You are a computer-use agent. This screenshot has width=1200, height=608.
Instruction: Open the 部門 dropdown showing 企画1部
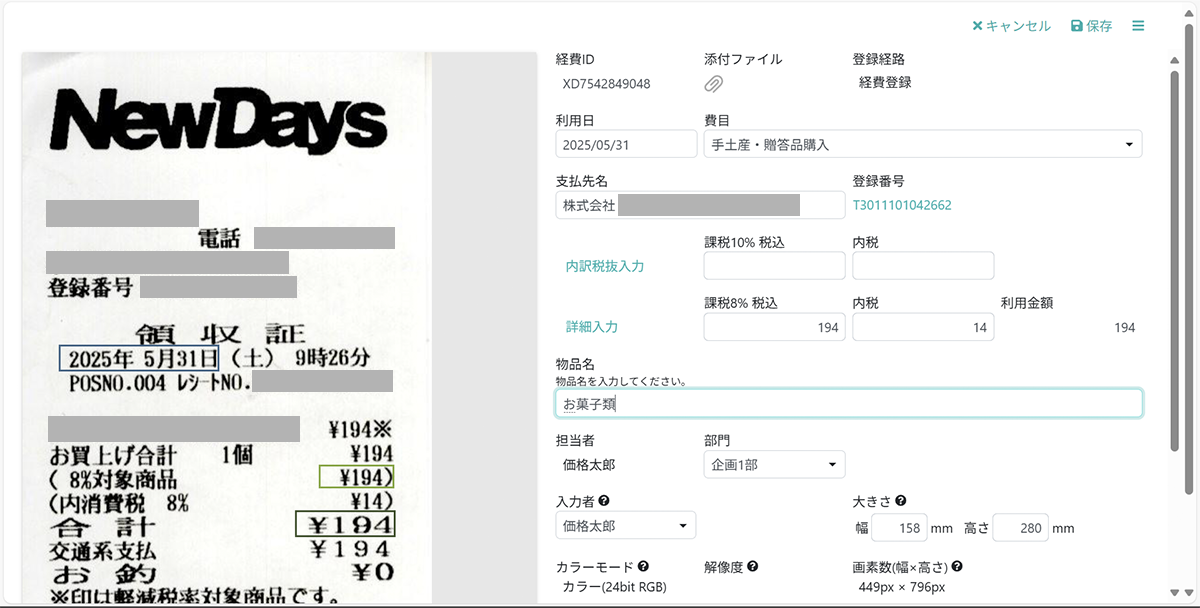775,464
